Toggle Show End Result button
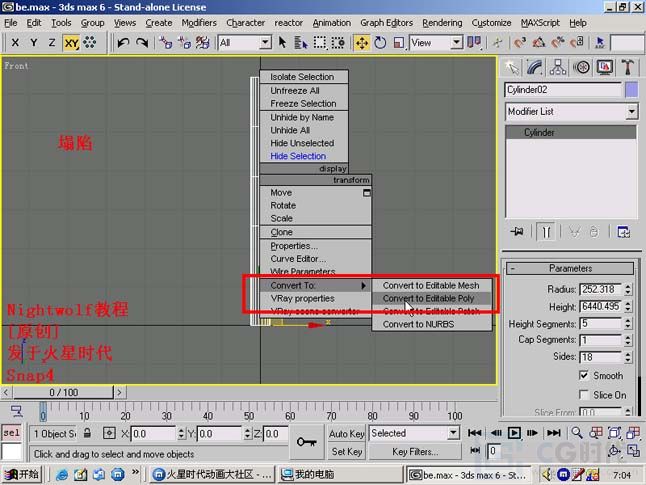The height and width of the screenshot is (485, 646). click(x=546, y=232)
